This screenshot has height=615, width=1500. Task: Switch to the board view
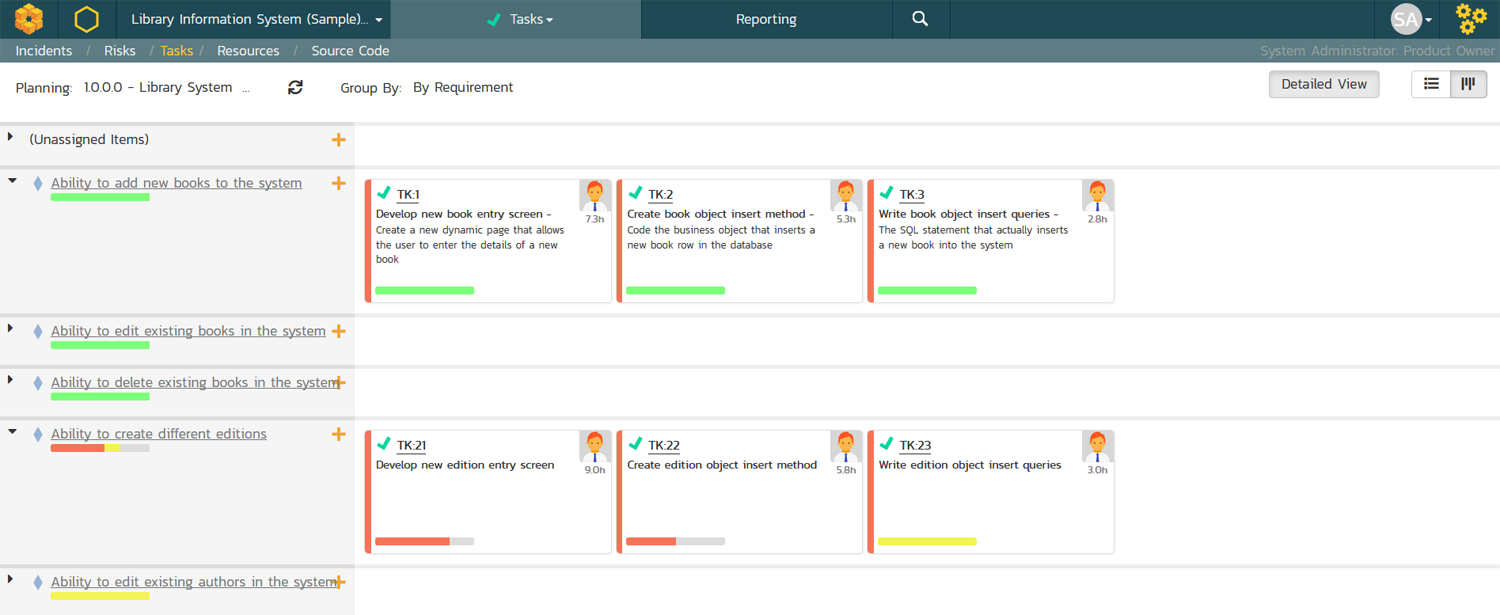pos(1468,85)
